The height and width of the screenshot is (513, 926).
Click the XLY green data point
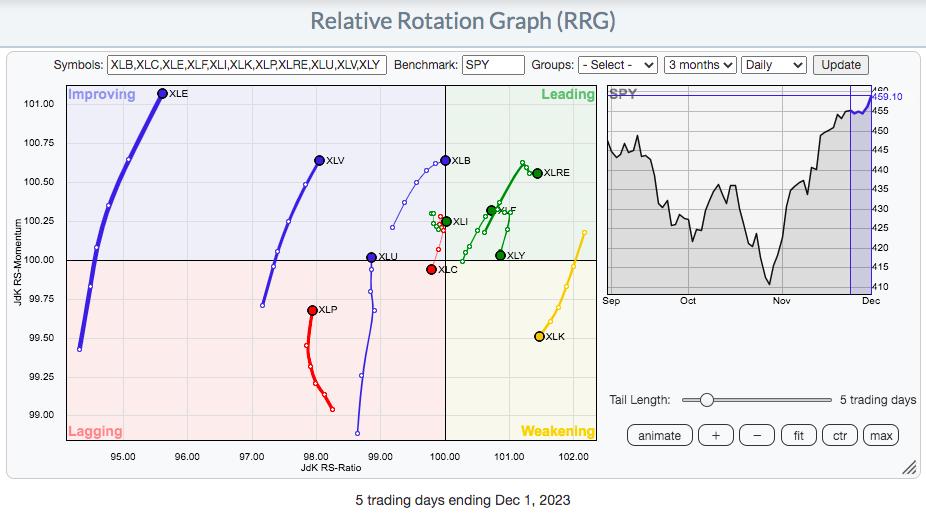(x=501, y=256)
